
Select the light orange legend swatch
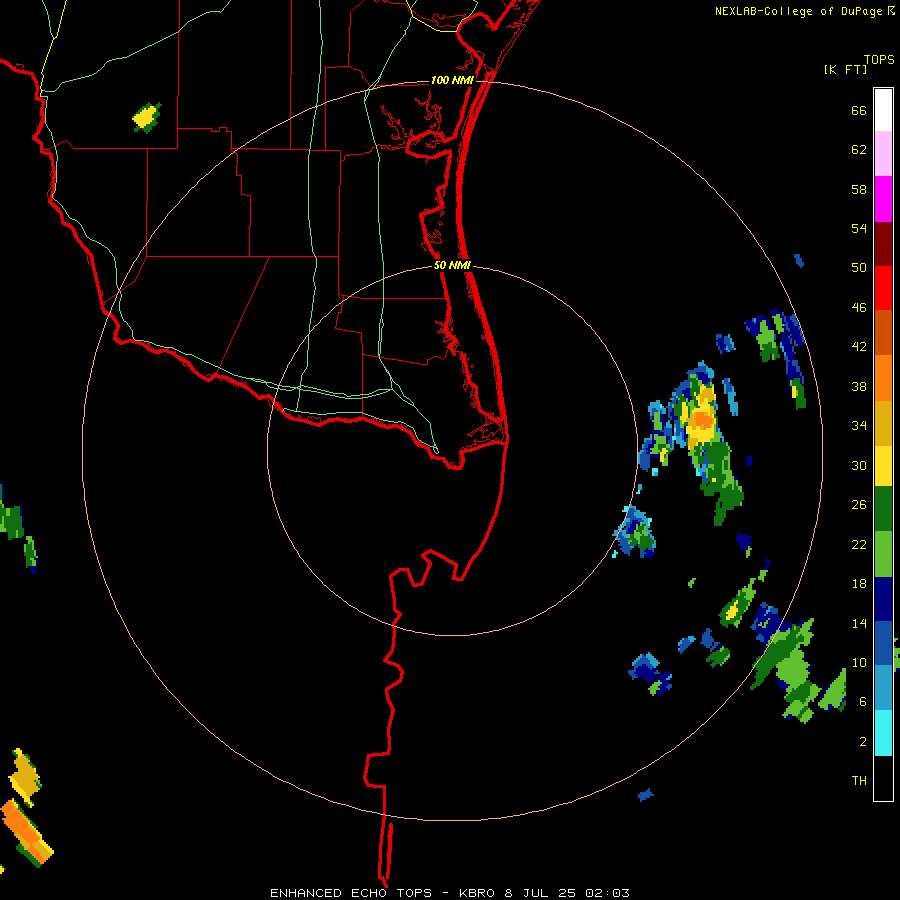pos(883,377)
